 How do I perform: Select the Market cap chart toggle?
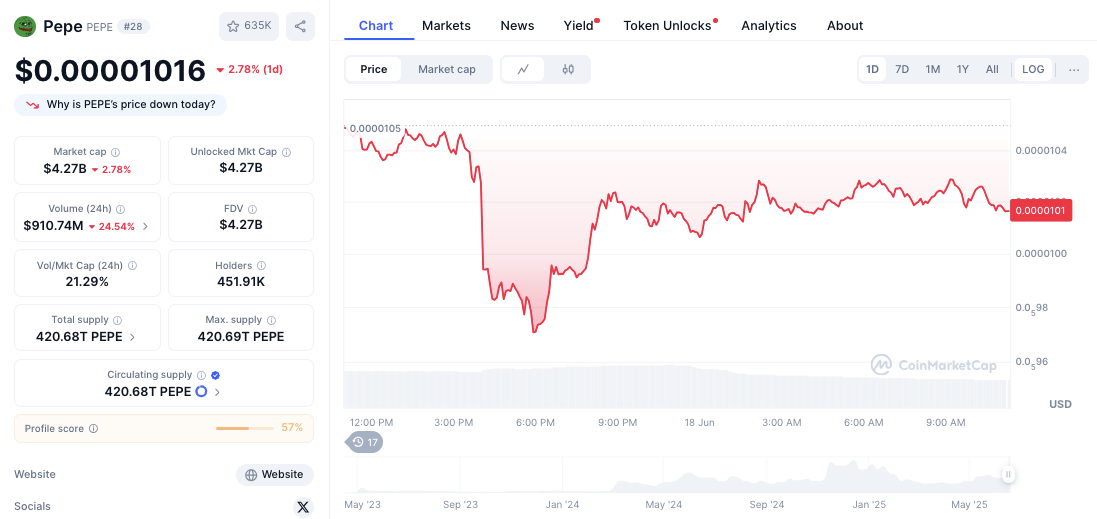(x=446, y=69)
